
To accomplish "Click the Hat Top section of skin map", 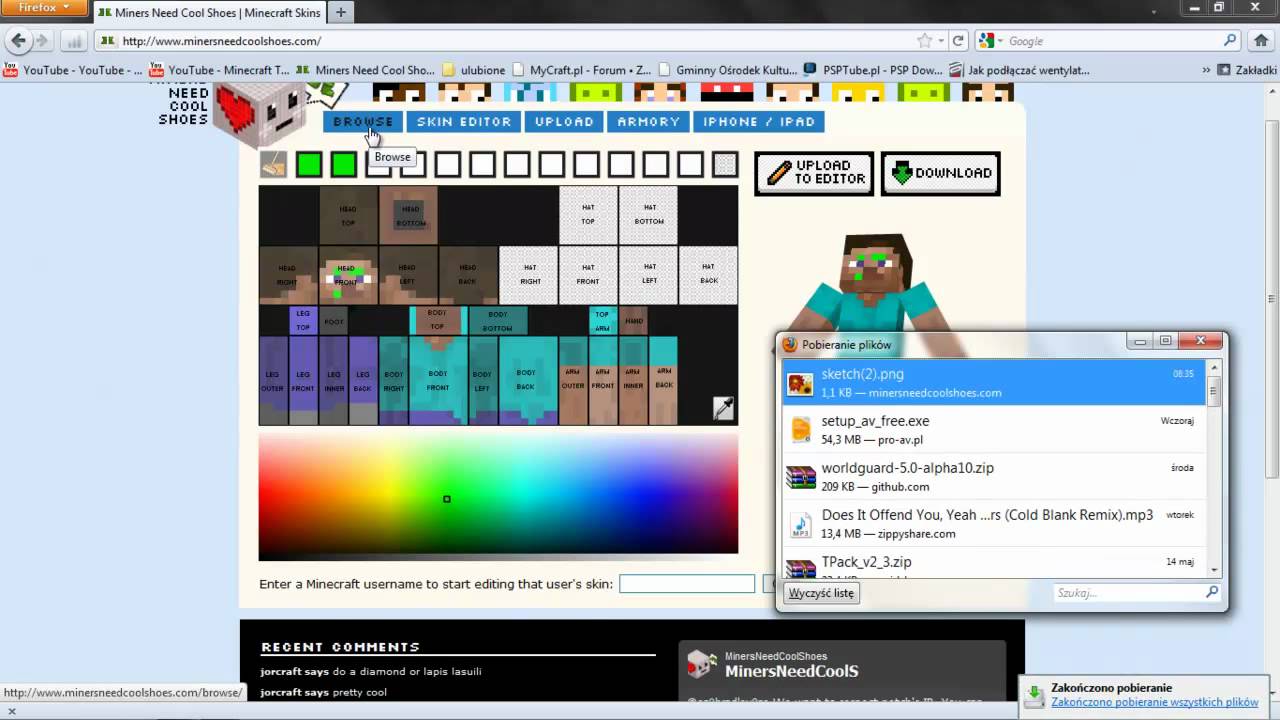I will click(588, 215).
